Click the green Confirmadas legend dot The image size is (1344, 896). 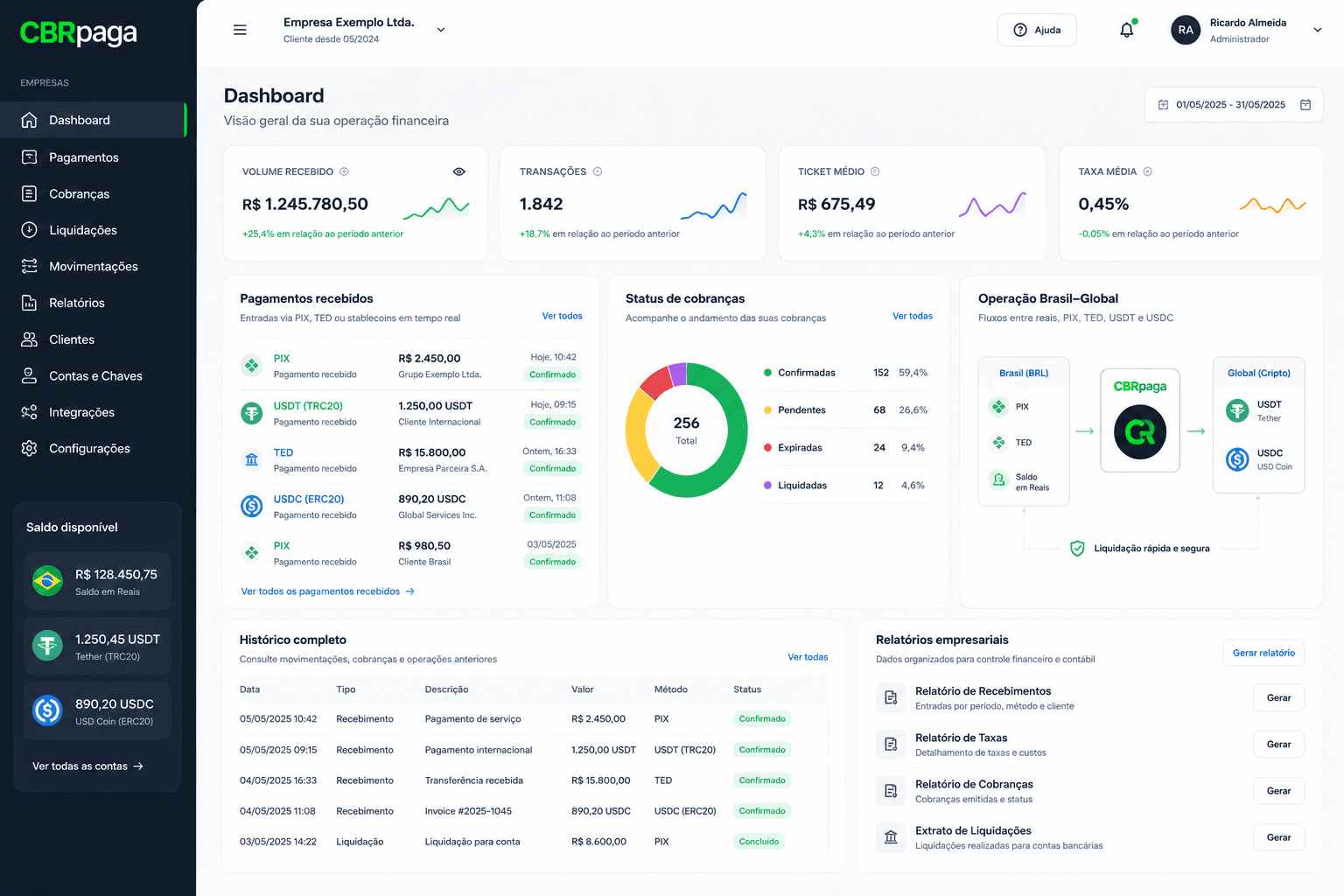coord(767,373)
